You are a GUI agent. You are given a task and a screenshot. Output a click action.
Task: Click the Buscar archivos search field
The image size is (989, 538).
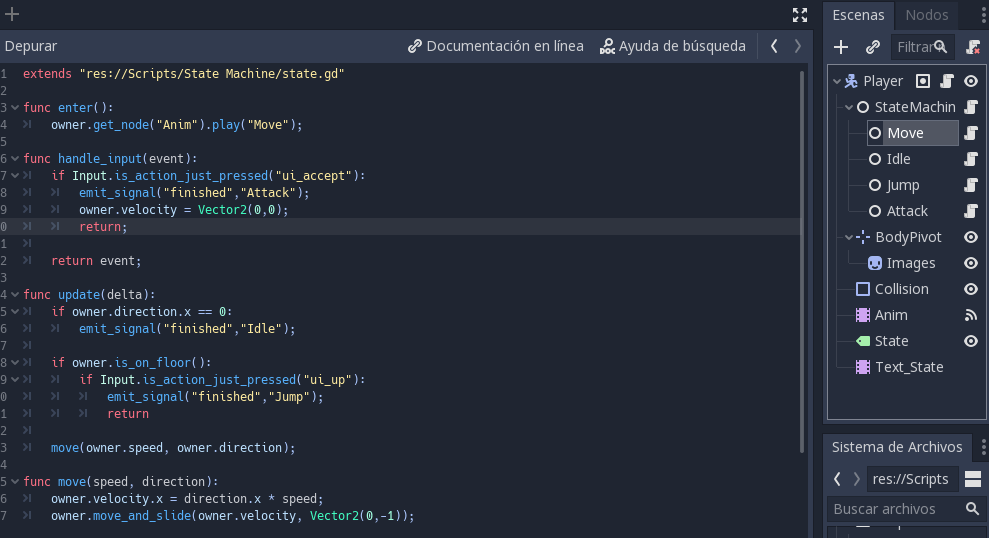click(895, 509)
